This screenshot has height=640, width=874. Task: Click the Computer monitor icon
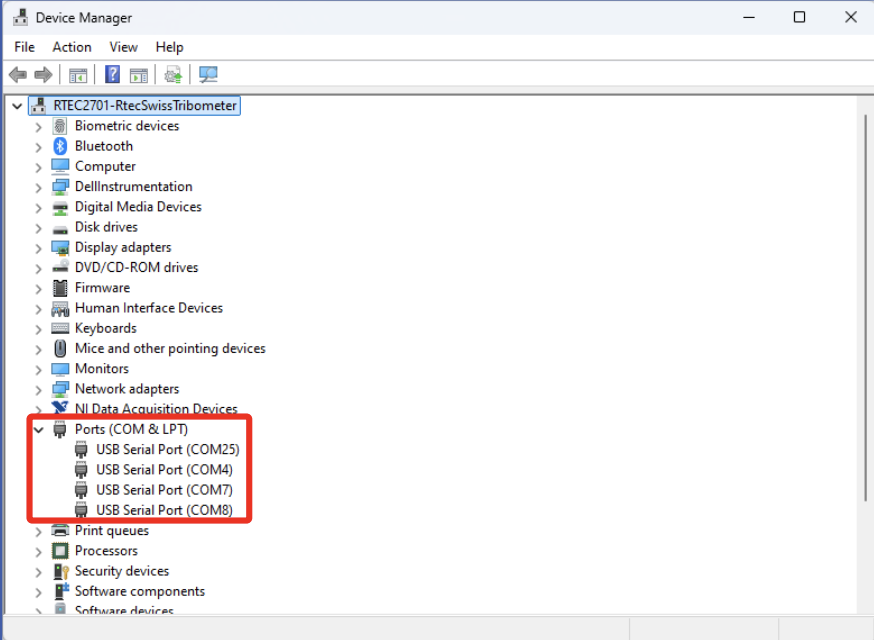click(60, 166)
